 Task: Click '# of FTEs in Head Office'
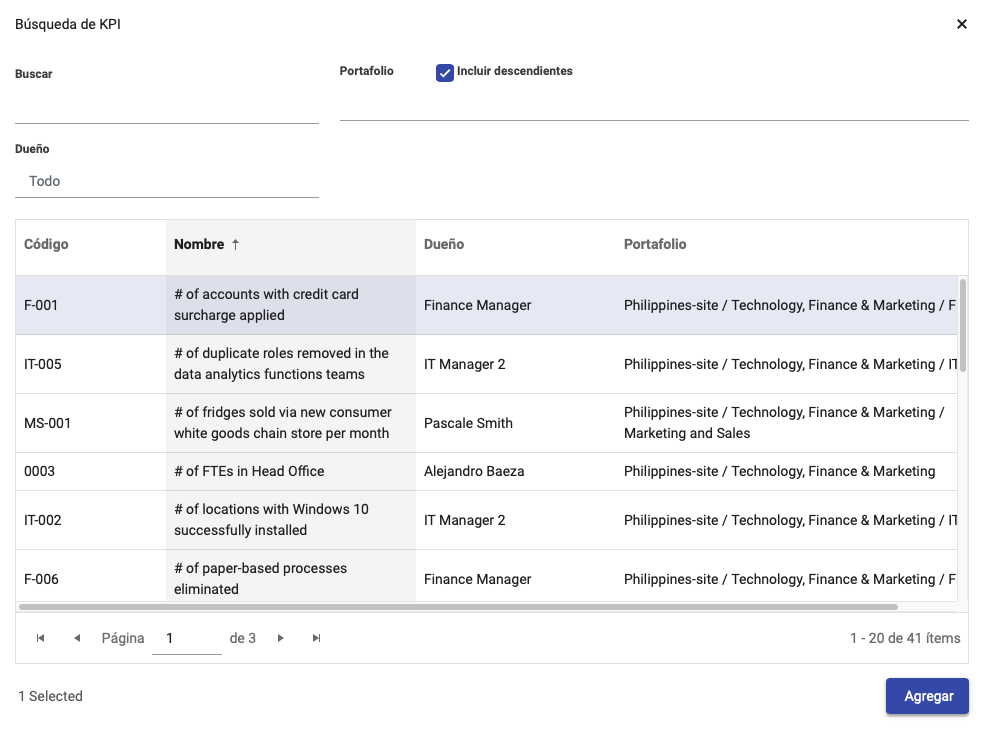(249, 472)
